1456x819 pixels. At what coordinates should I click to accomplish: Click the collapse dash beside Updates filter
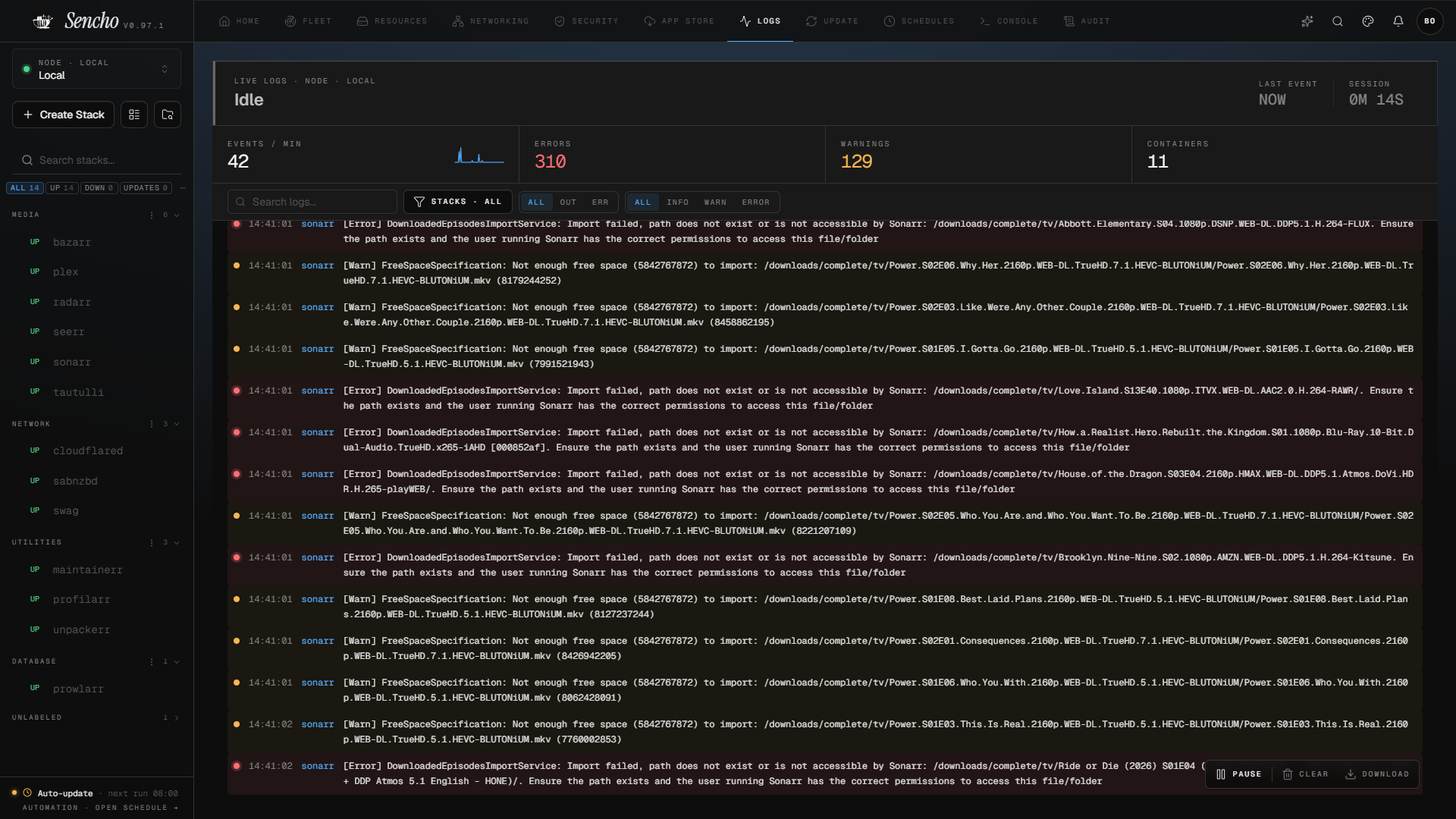click(x=183, y=188)
